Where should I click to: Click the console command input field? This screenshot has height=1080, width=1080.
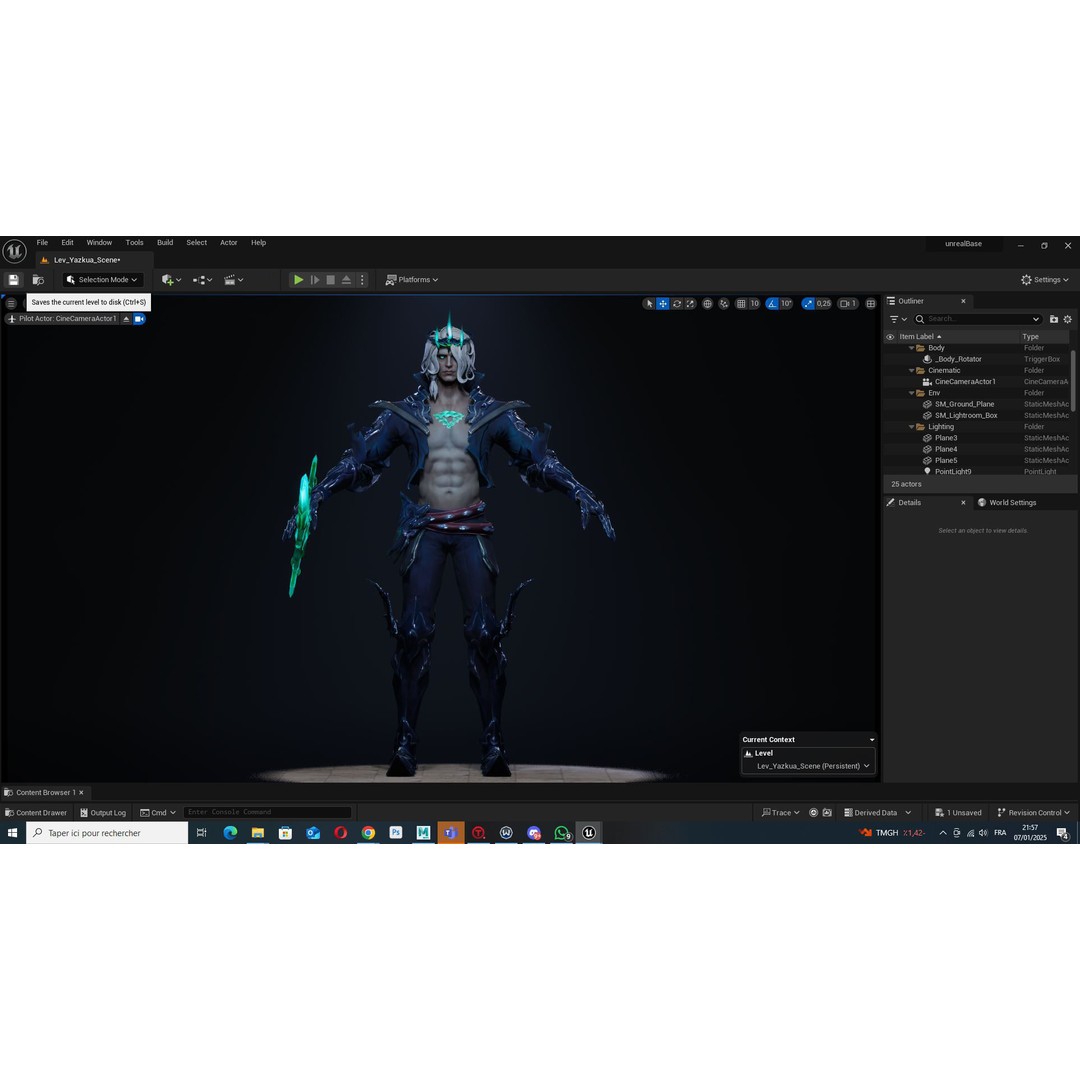pyautogui.click(x=267, y=812)
